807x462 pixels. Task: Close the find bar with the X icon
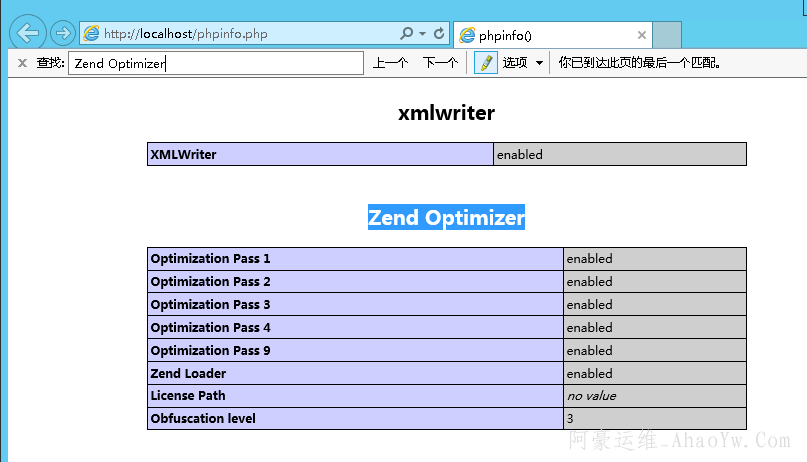[x=22, y=63]
